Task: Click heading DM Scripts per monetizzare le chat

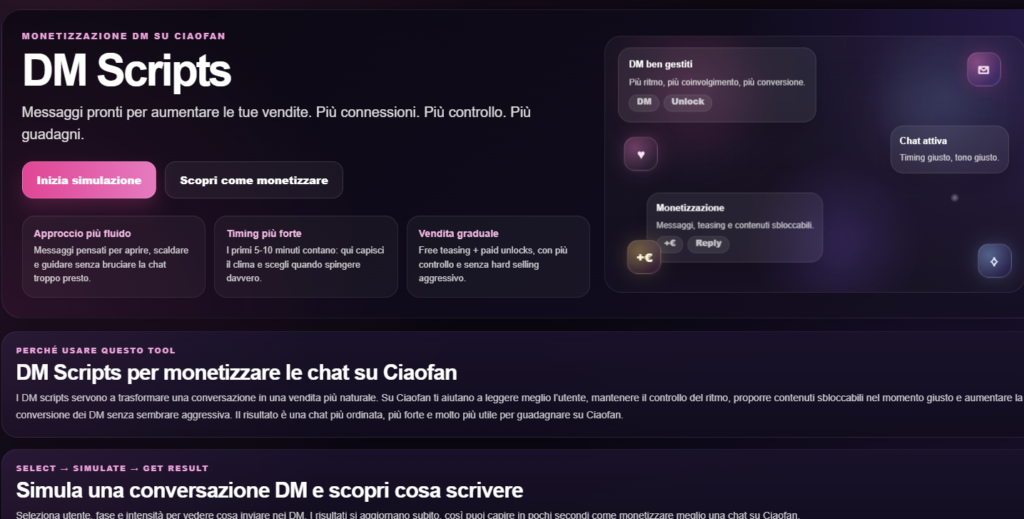Action: pos(236,372)
